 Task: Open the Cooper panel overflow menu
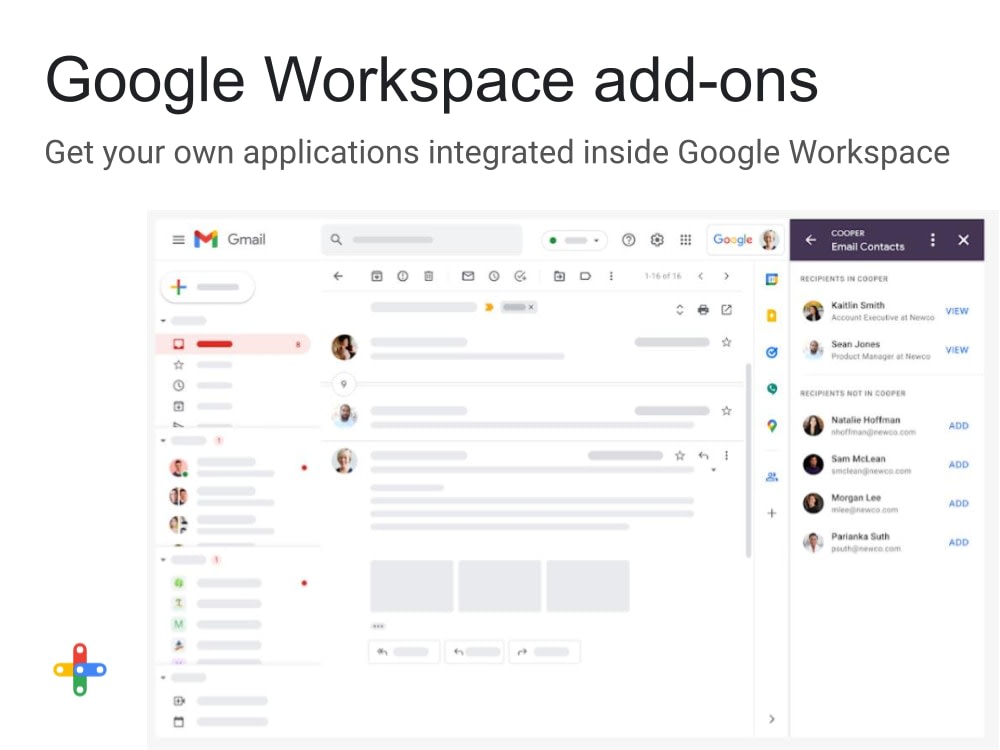933,240
